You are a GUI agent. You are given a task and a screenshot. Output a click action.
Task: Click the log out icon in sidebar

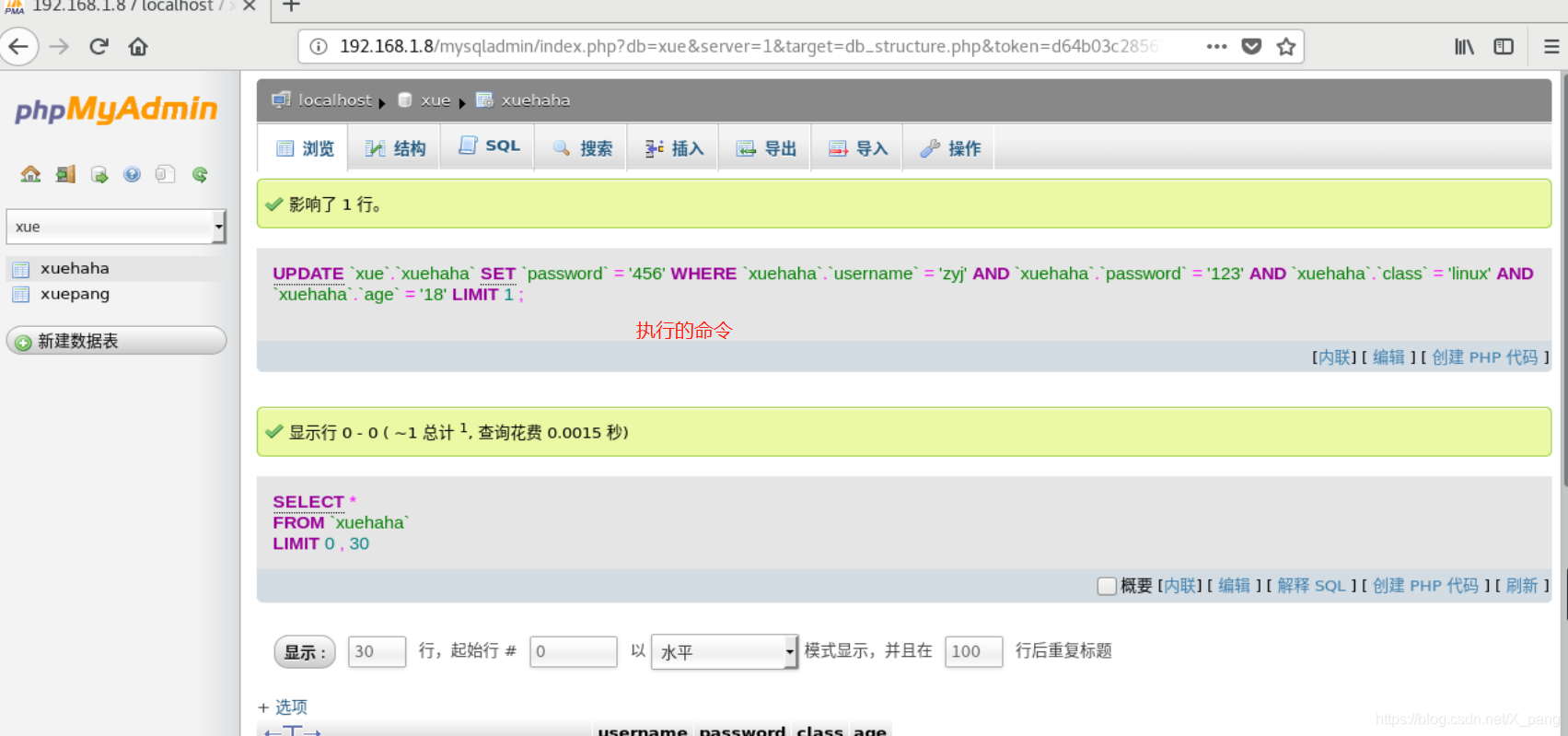(65, 174)
